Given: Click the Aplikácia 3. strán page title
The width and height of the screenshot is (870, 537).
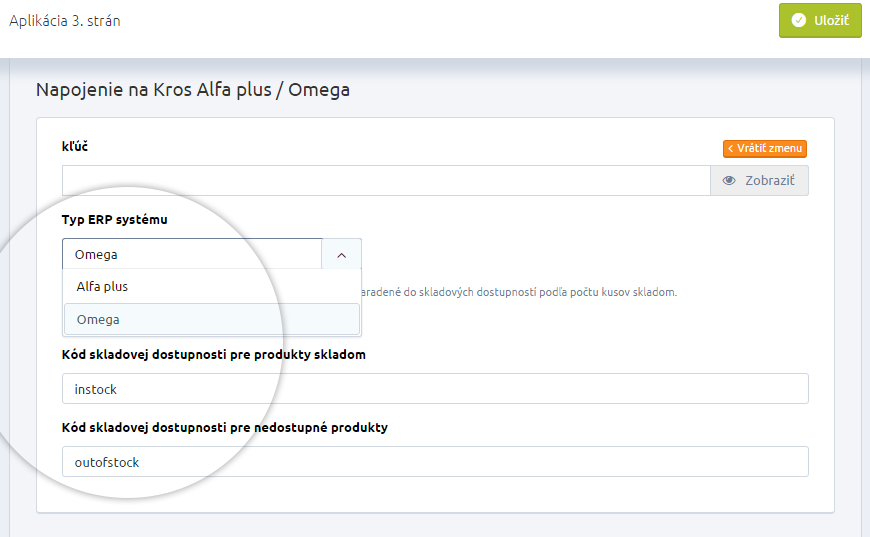Looking at the screenshot, I should pyautogui.click(x=65, y=21).
